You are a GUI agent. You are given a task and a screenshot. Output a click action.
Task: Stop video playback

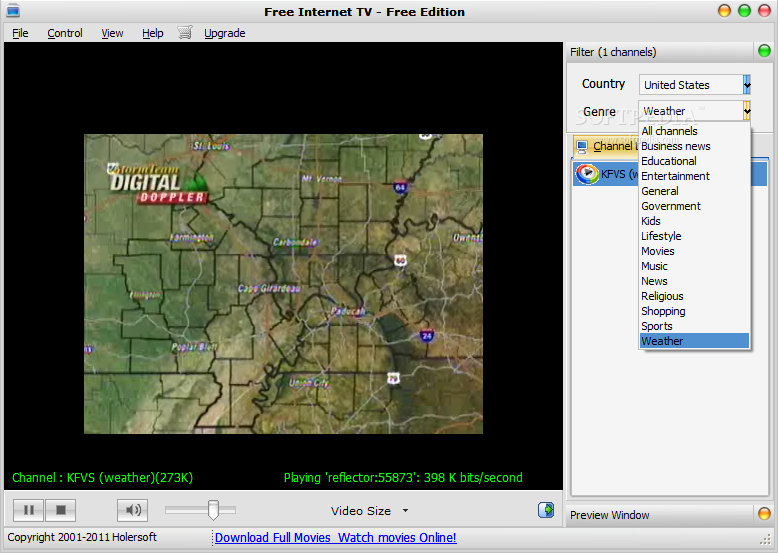61,510
